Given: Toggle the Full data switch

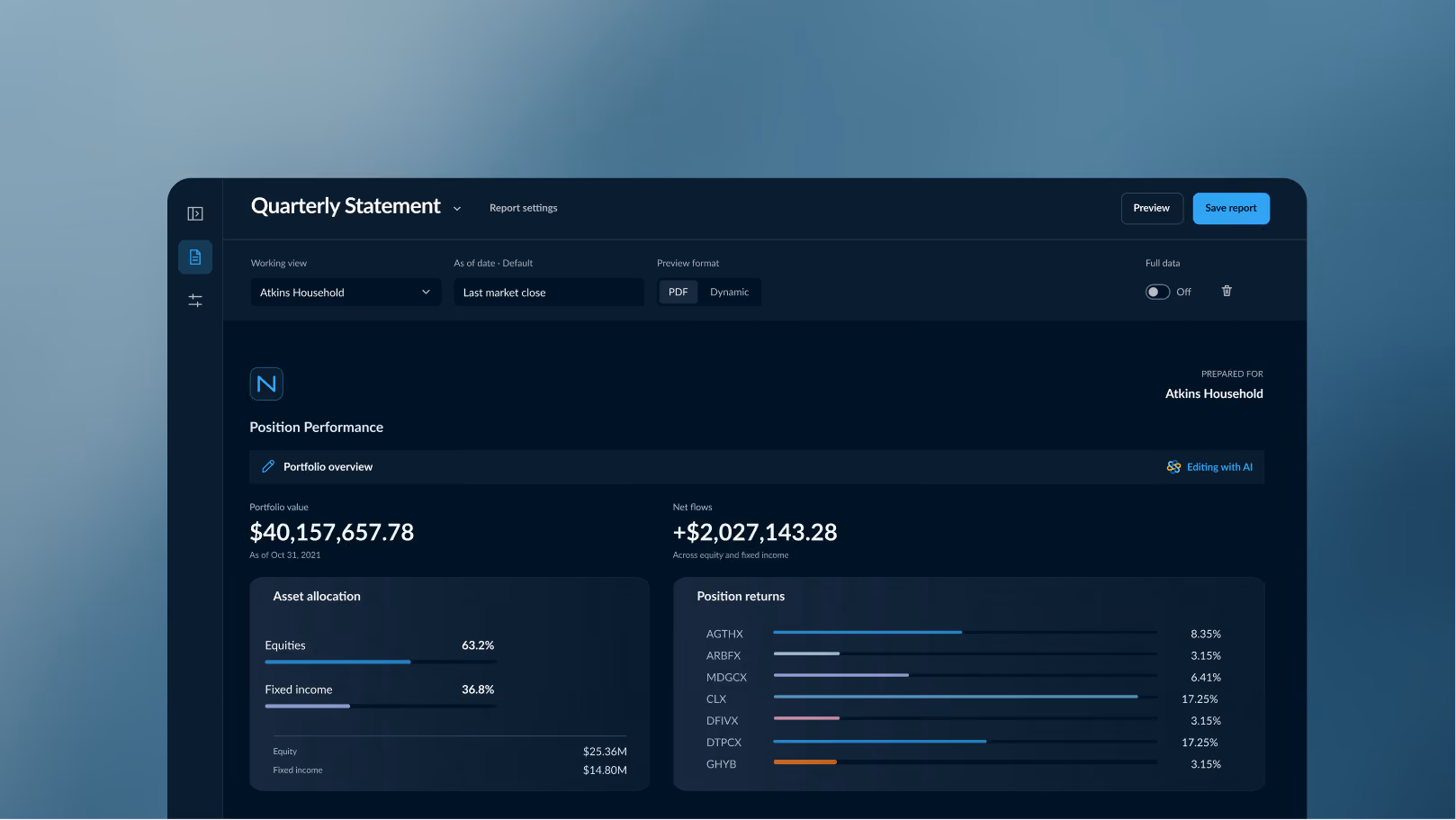Looking at the screenshot, I should point(1157,292).
